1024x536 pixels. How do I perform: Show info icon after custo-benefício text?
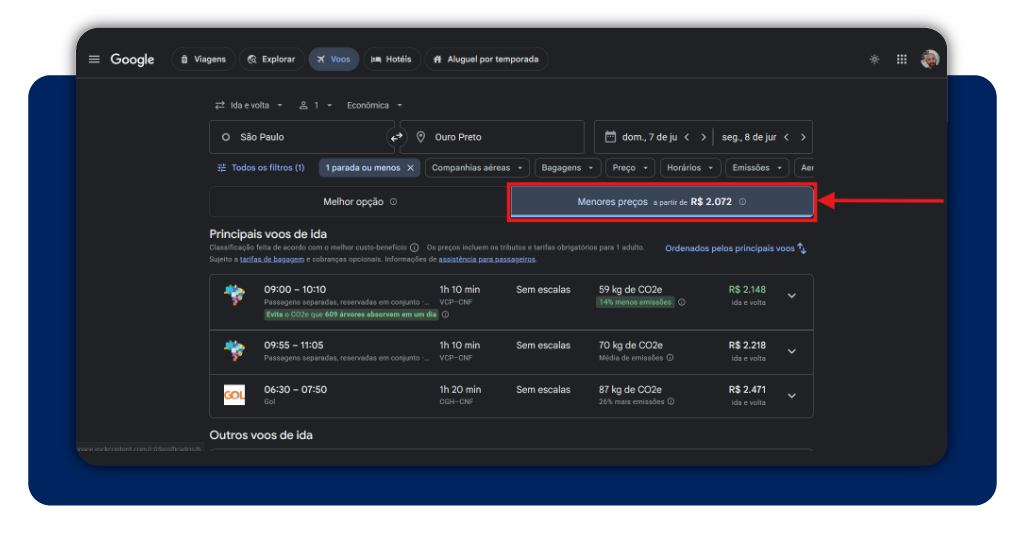[414, 247]
